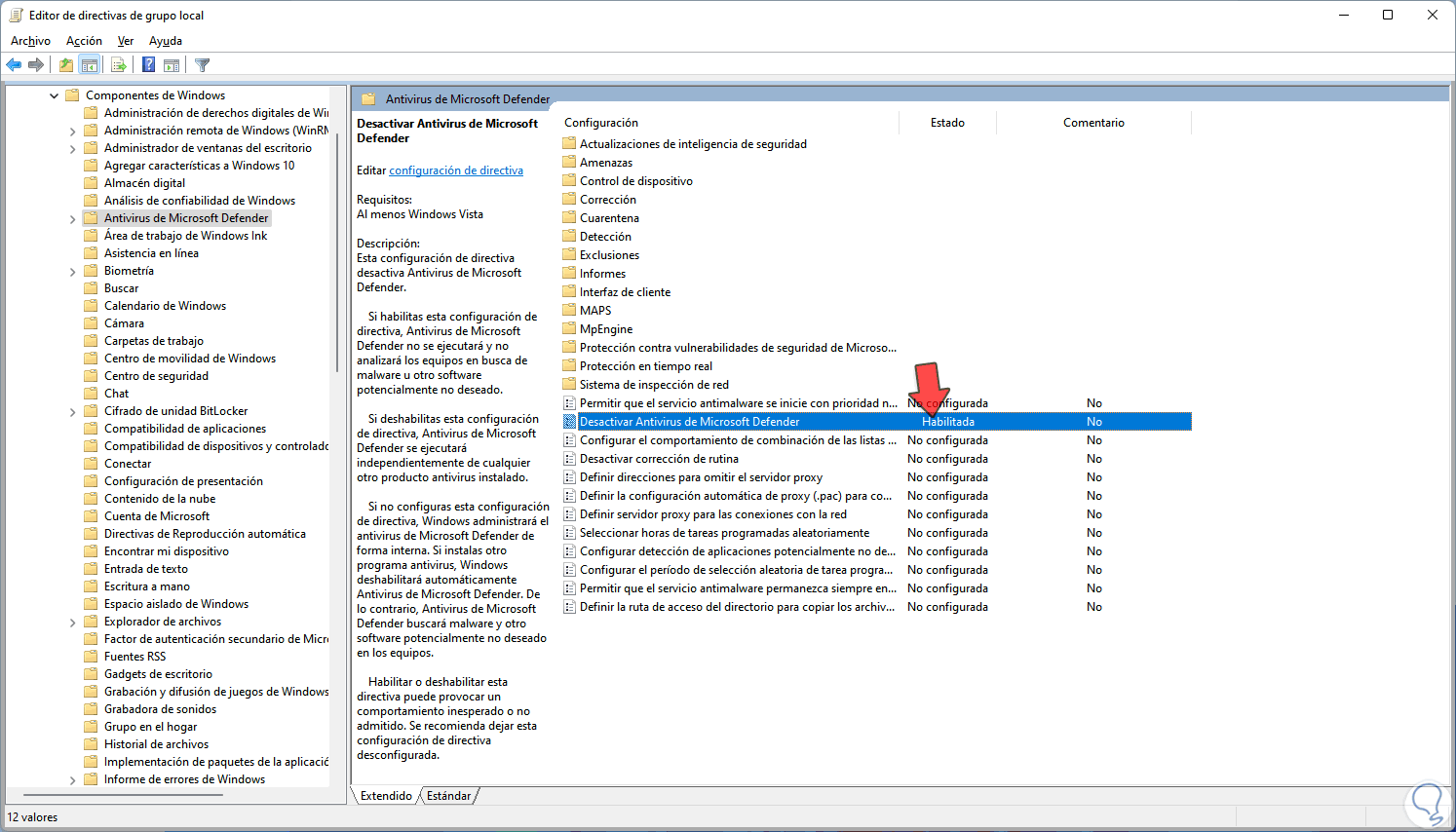This screenshot has width=1456, height=832.
Task: Click the Amenazas folder icon in list
Action: [x=570, y=163]
